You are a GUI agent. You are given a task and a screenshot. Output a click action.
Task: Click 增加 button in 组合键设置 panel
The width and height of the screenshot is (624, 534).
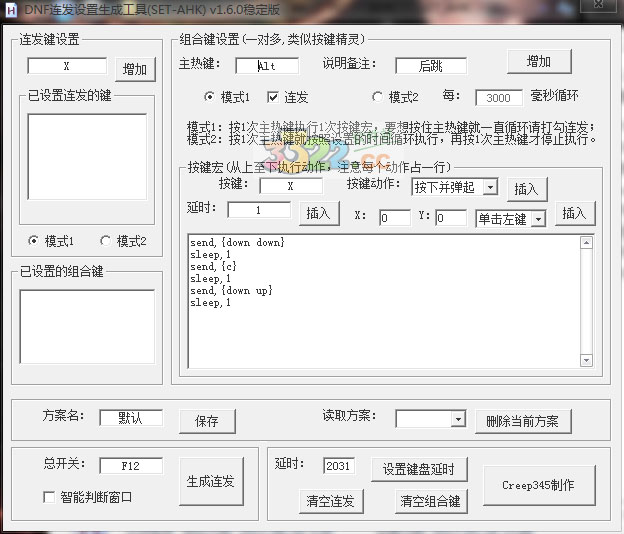pyautogui.click(x=539, y=62)
